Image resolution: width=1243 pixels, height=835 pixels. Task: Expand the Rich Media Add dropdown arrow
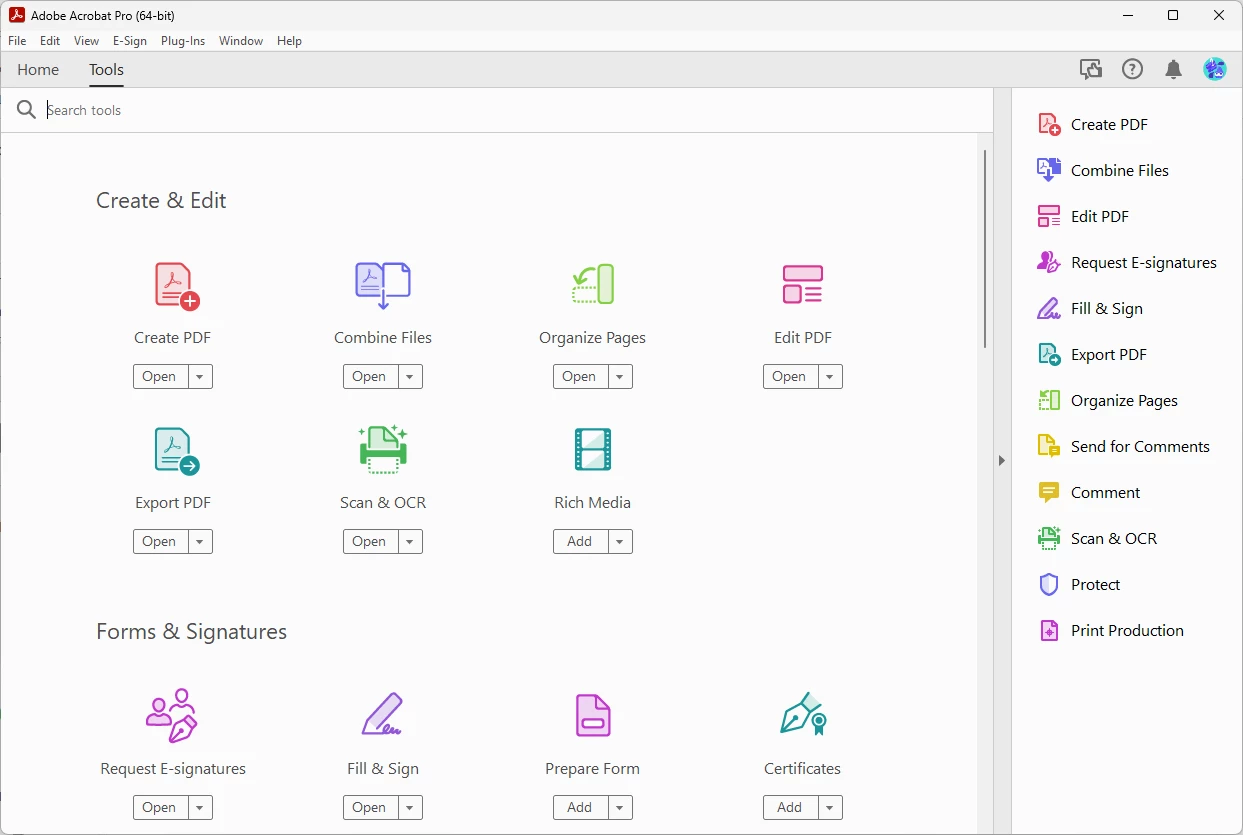pos(620,542)
